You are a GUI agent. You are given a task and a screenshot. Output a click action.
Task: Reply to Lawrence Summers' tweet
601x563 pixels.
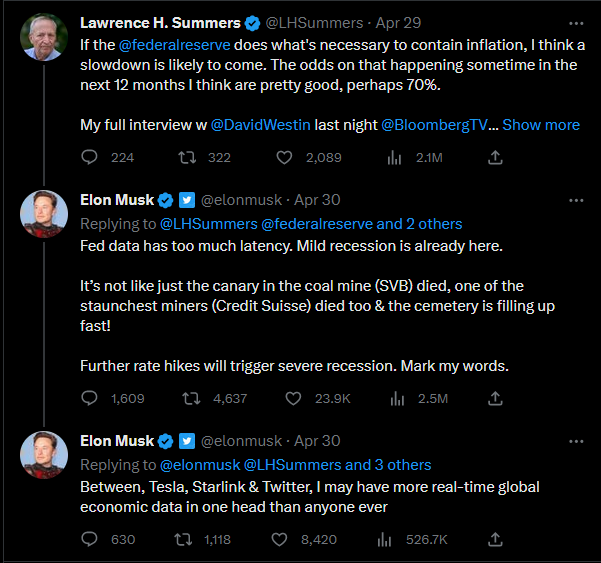click(x=89, y=157)
